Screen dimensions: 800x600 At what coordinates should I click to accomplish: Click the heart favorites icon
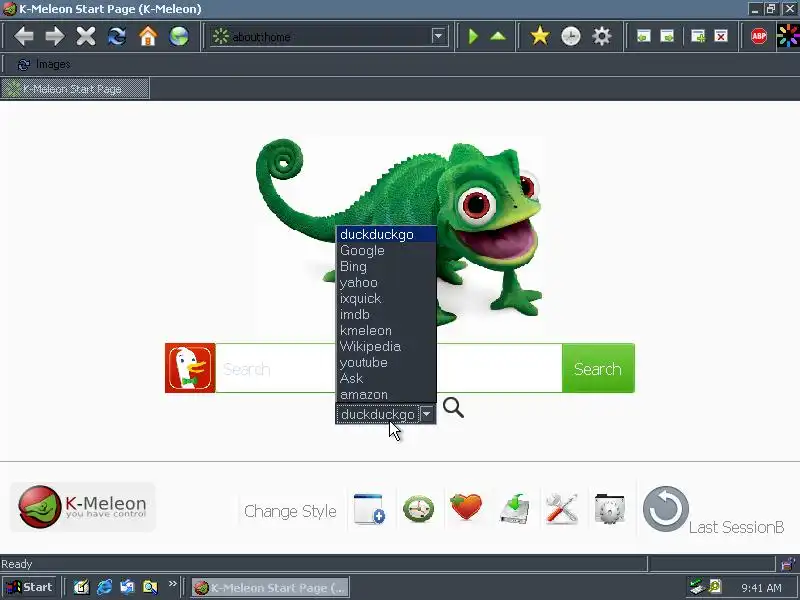coord(466,508)
